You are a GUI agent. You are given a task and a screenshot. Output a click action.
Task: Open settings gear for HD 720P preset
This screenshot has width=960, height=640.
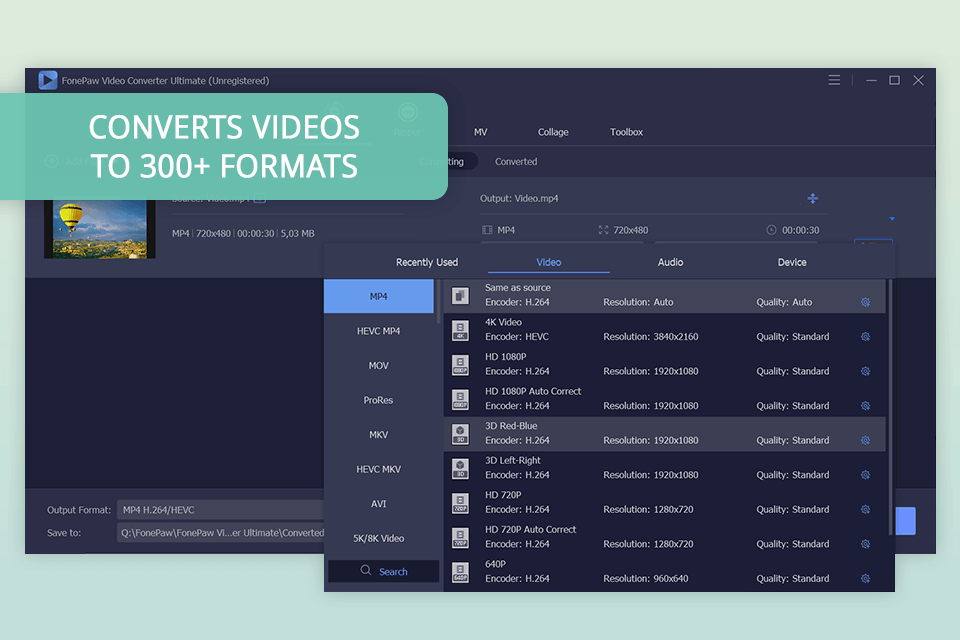(865, 510)
